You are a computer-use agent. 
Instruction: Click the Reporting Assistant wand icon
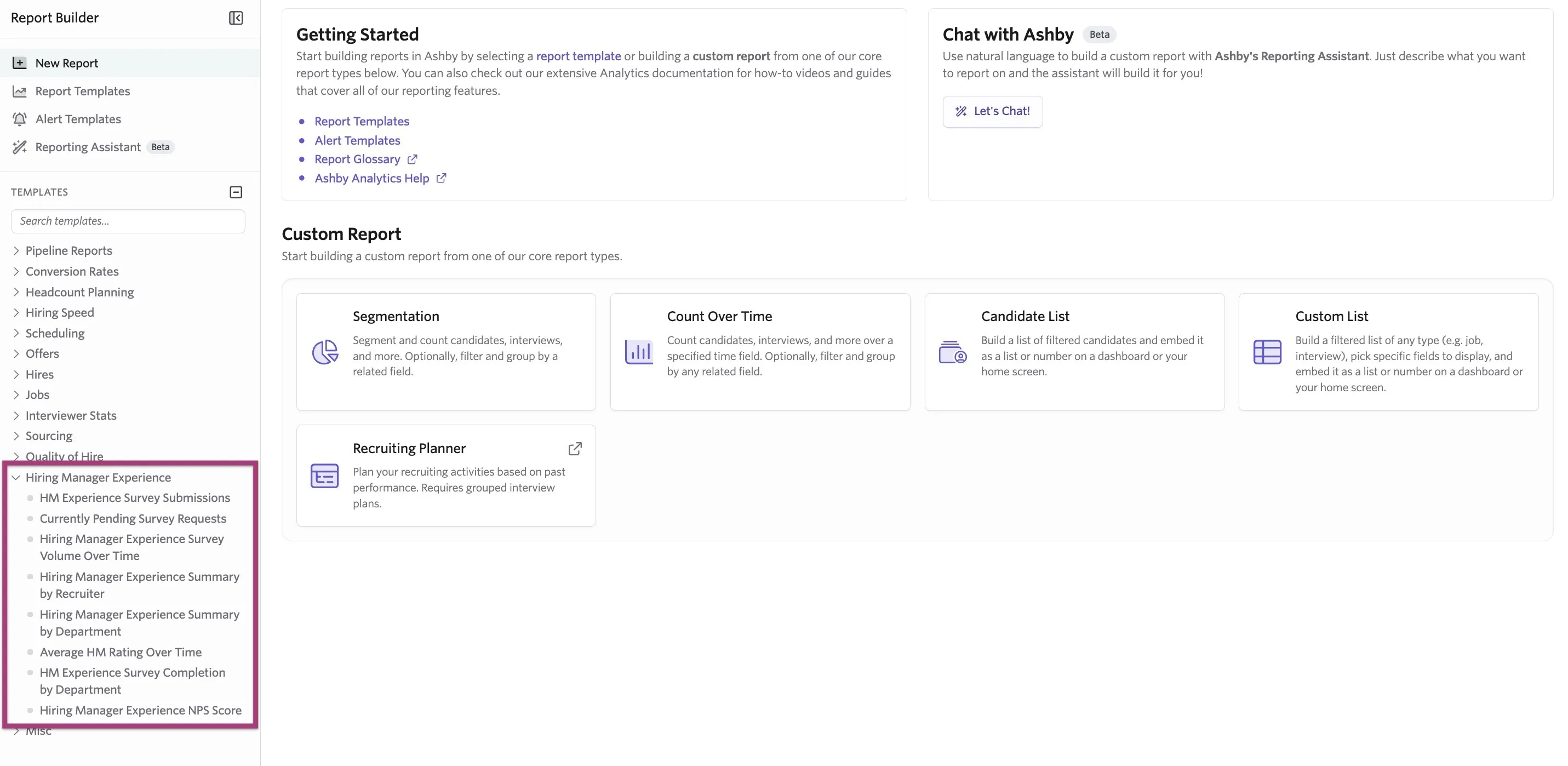click(20, 147)
